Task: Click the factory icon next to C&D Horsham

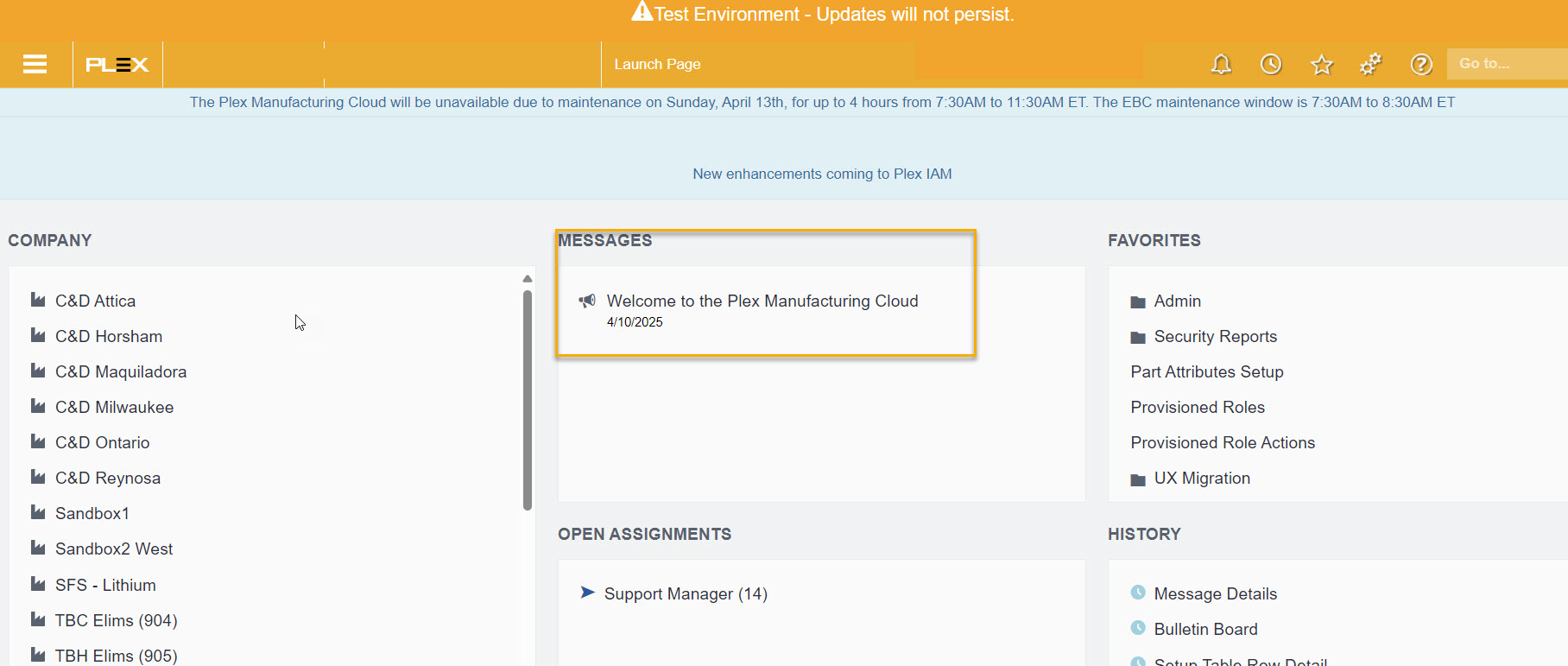Action: point(38,335)
